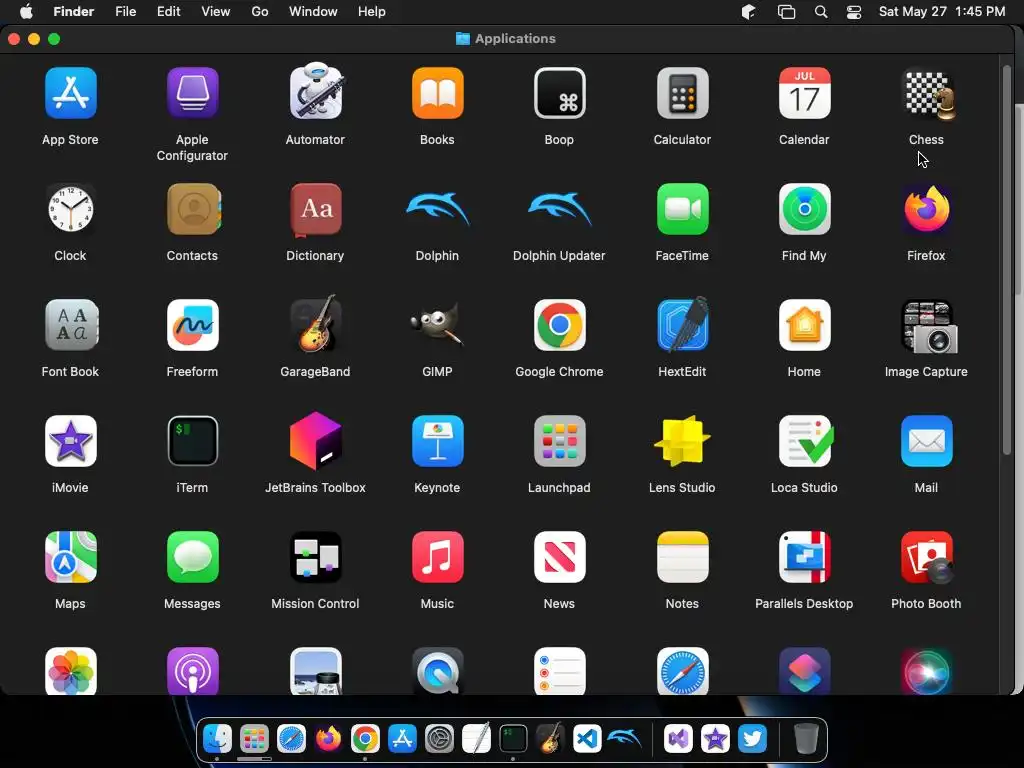Select the iMovie app in grid
Viewport: 1024px width, 768px height.
click(71, 441)
